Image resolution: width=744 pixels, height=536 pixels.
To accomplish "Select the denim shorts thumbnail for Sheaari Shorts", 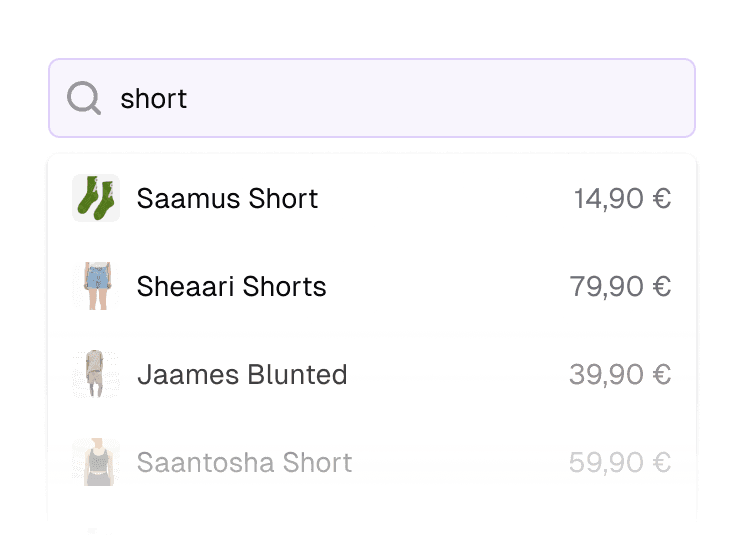I will click(96, 286).
